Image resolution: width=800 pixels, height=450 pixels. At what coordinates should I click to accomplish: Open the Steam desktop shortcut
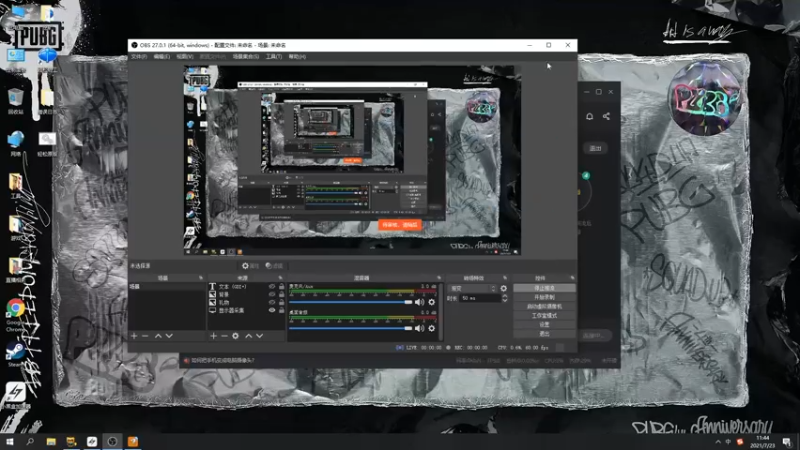coord(15,355)
